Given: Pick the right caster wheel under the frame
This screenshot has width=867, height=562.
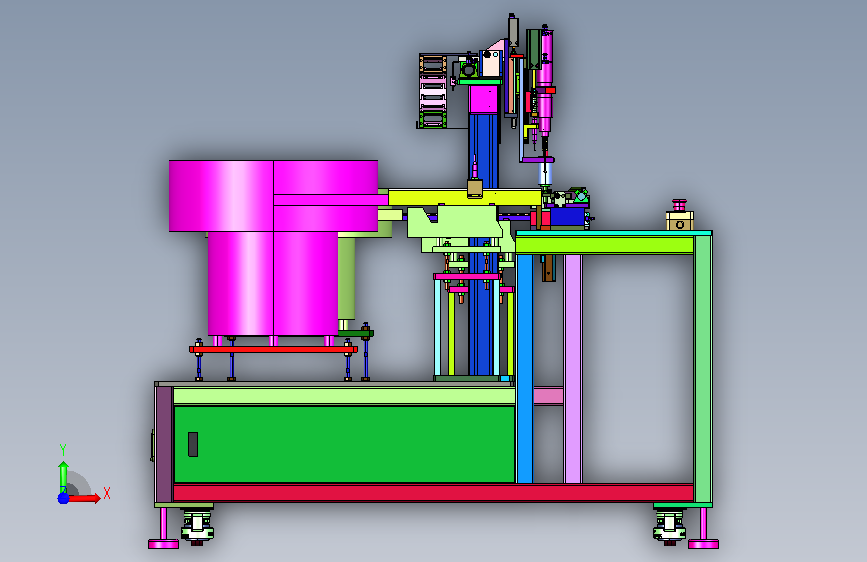Looking at the screenshot, I should tap(670, 527).
